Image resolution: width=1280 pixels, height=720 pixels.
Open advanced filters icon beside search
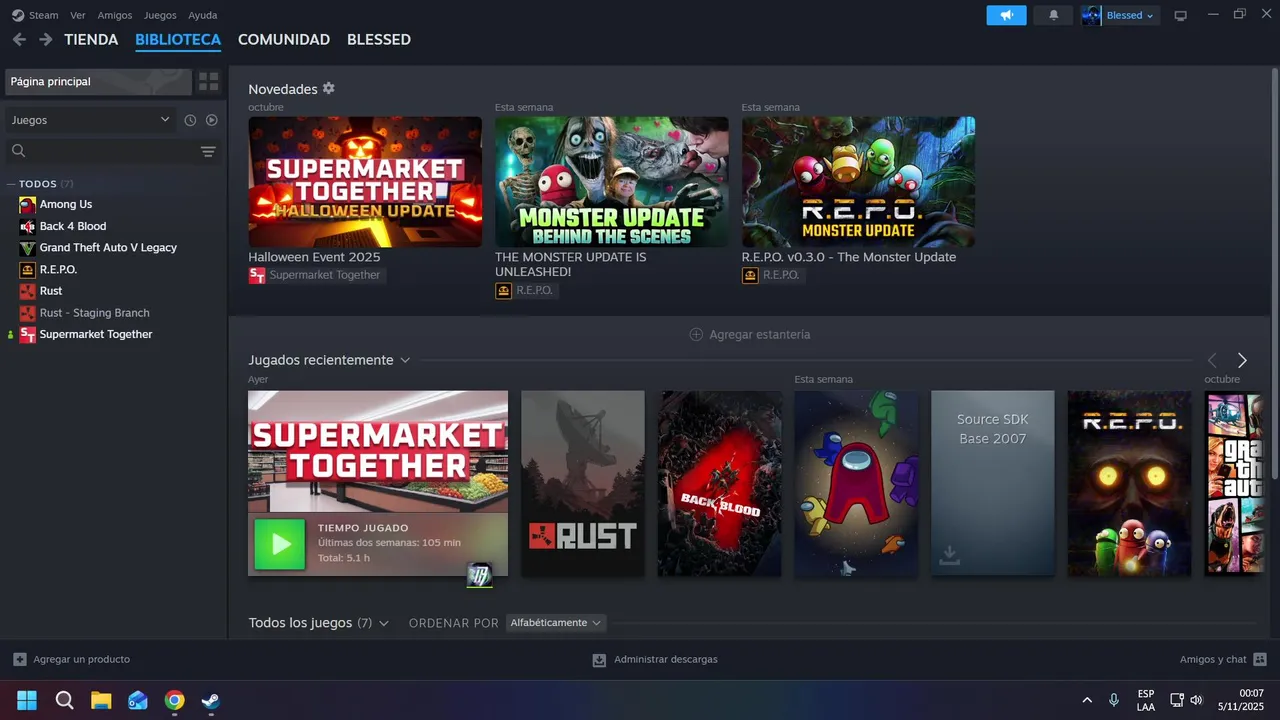[208, 152]
